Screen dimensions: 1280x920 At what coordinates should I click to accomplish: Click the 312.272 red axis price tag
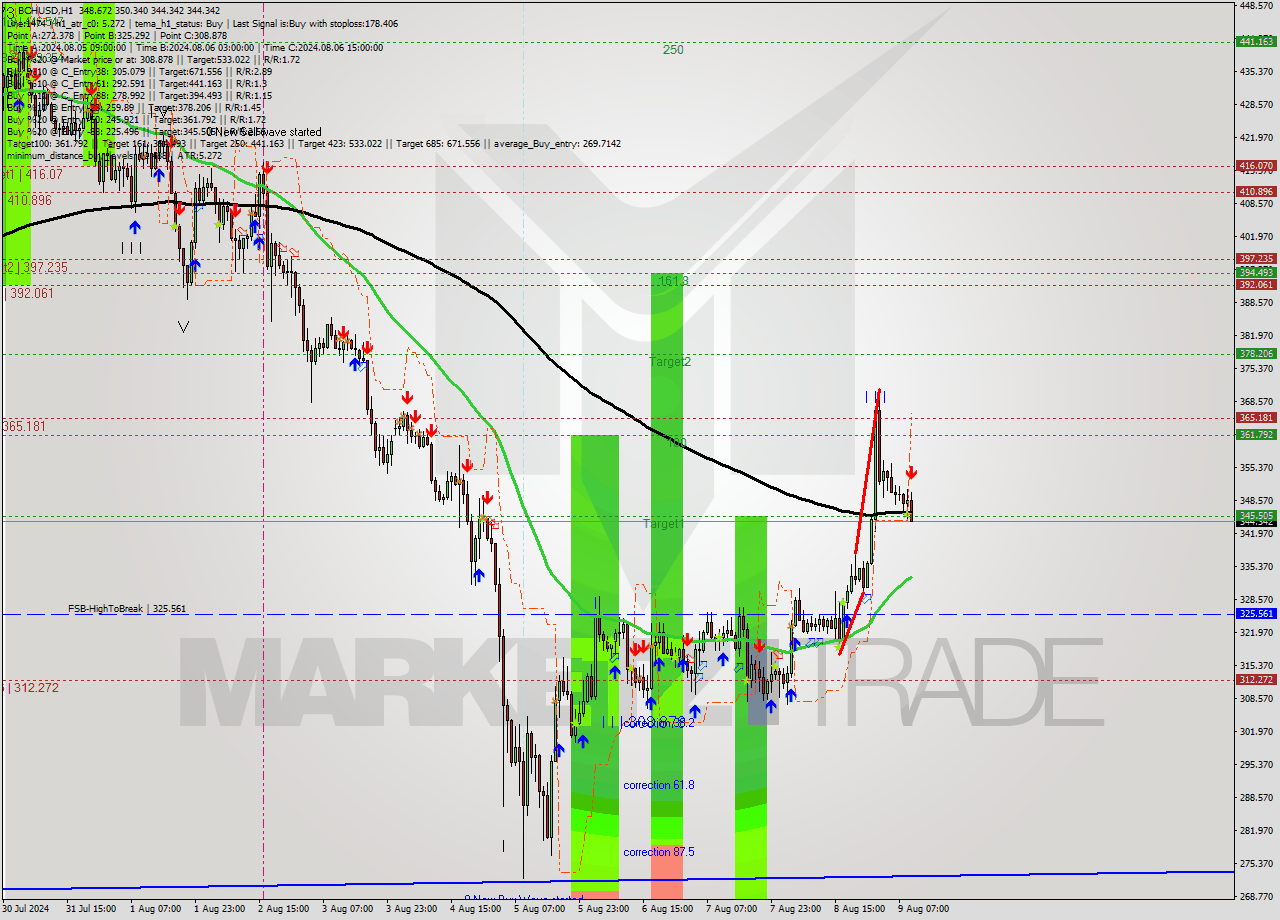[x=1256, y=679]
